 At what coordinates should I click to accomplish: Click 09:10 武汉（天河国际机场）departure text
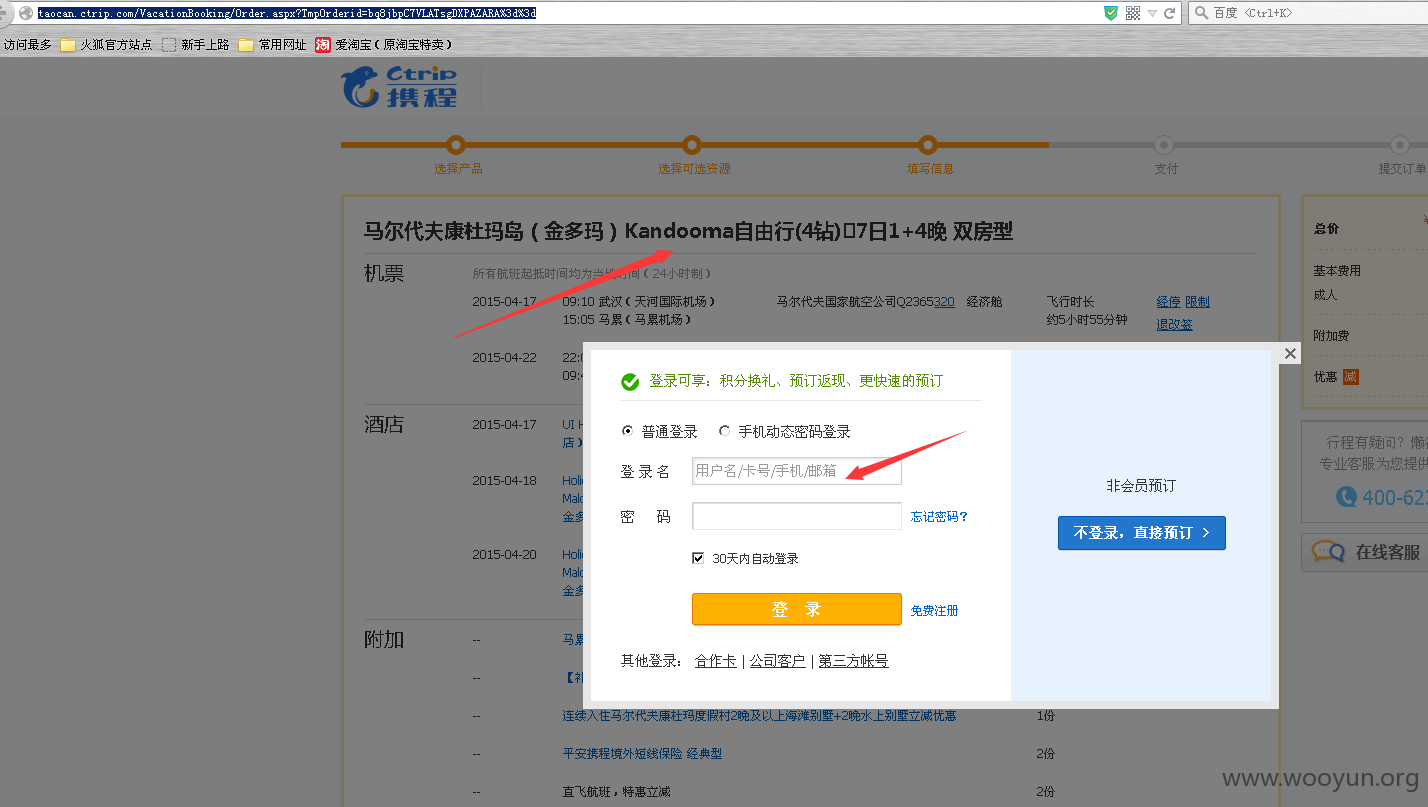point(639,301)
